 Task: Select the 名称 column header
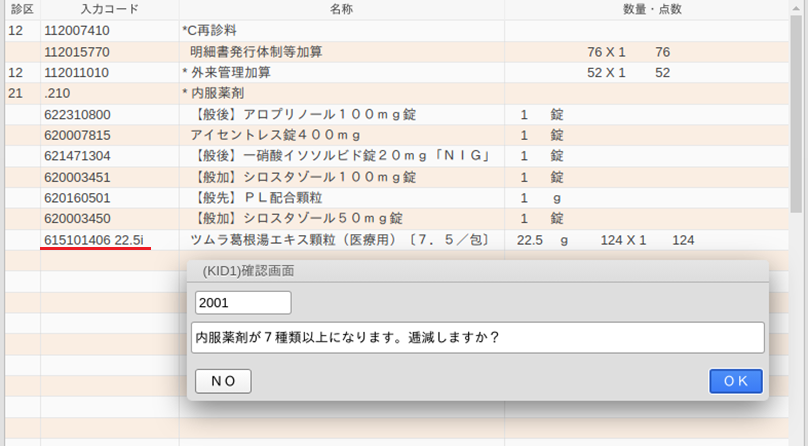(x=341, y=9)
